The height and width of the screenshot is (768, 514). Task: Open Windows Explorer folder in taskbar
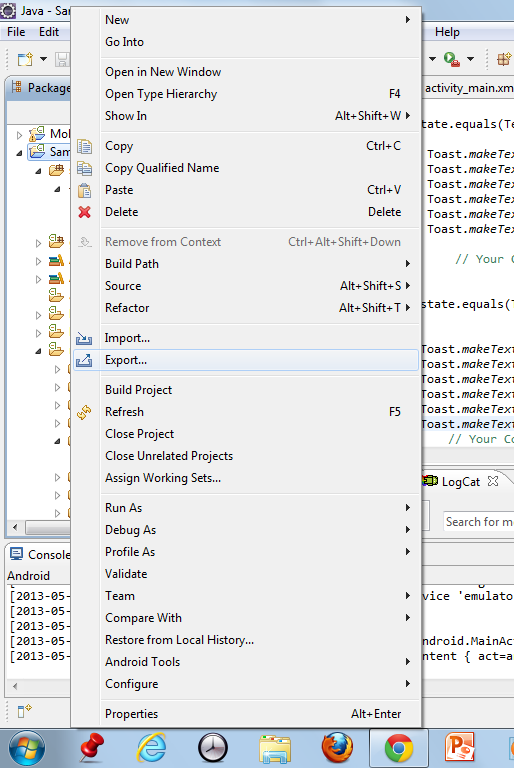(x=275, y=749)
